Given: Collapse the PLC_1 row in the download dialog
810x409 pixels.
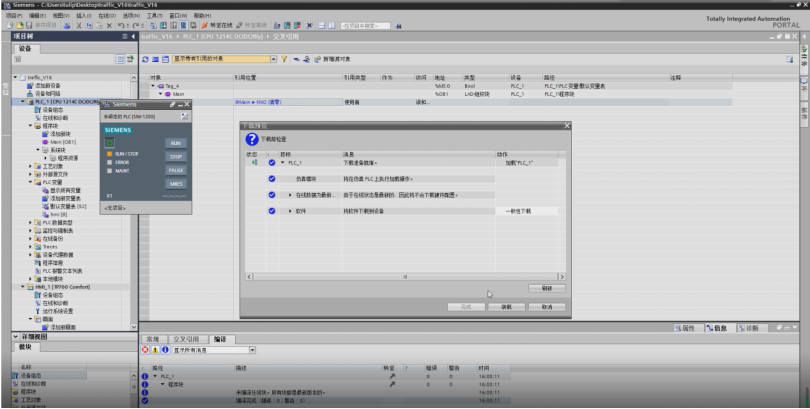Looking at the screenshot, I should pos(283,163).
